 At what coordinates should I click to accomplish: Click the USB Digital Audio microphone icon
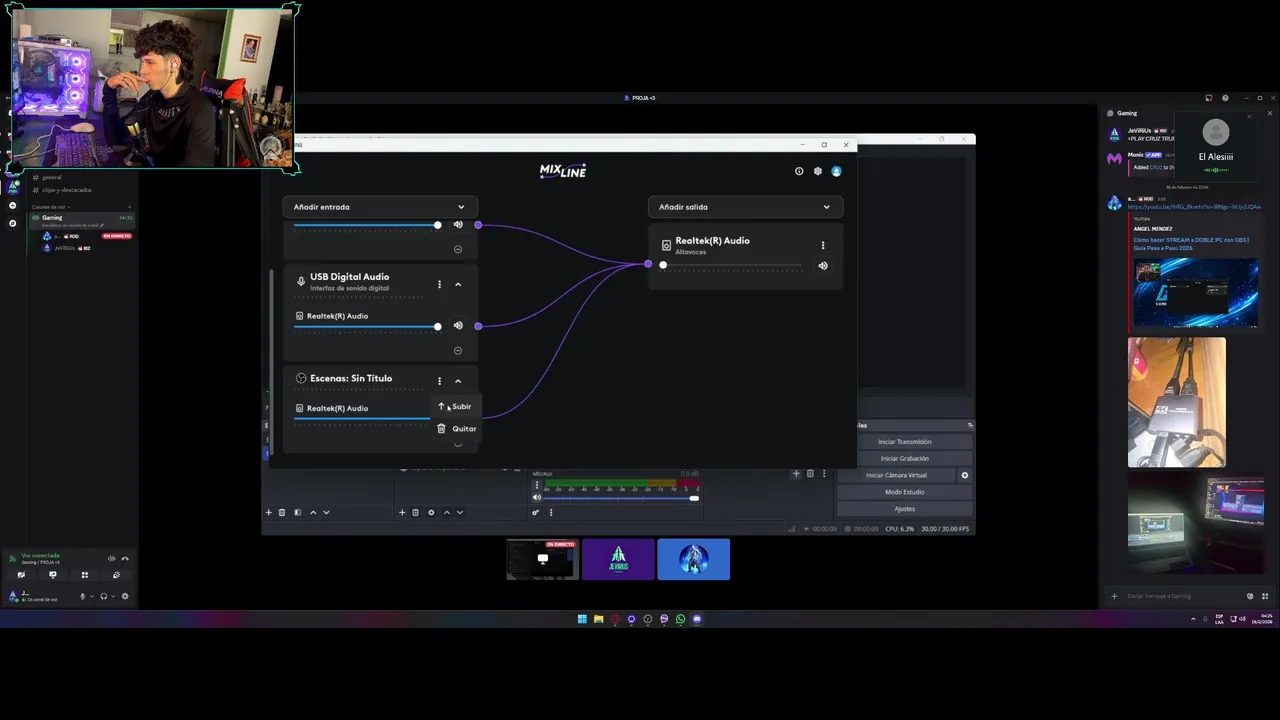pyautogui.click(x=301, y=282)
